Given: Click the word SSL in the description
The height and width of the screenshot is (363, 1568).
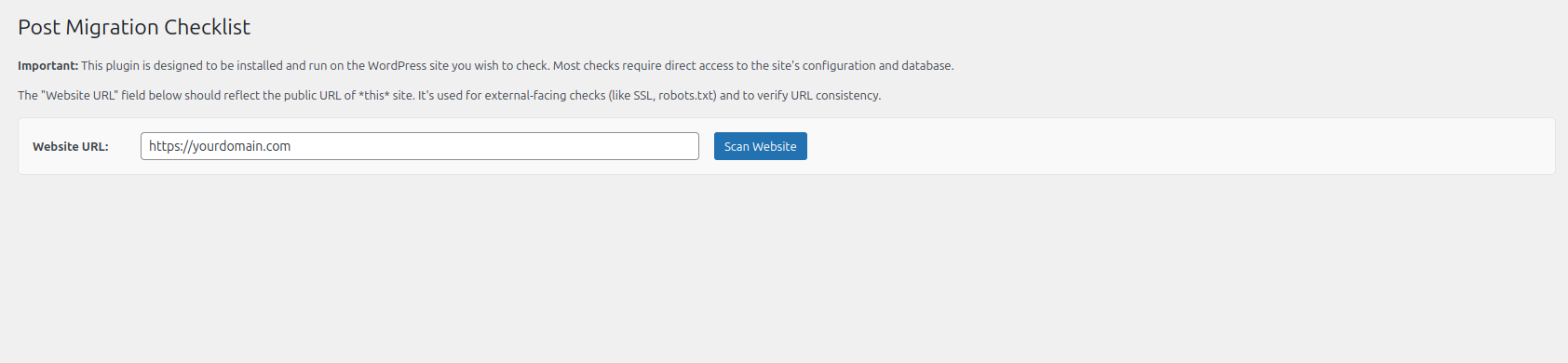Looking at the screenshot, I should (642, 96).
